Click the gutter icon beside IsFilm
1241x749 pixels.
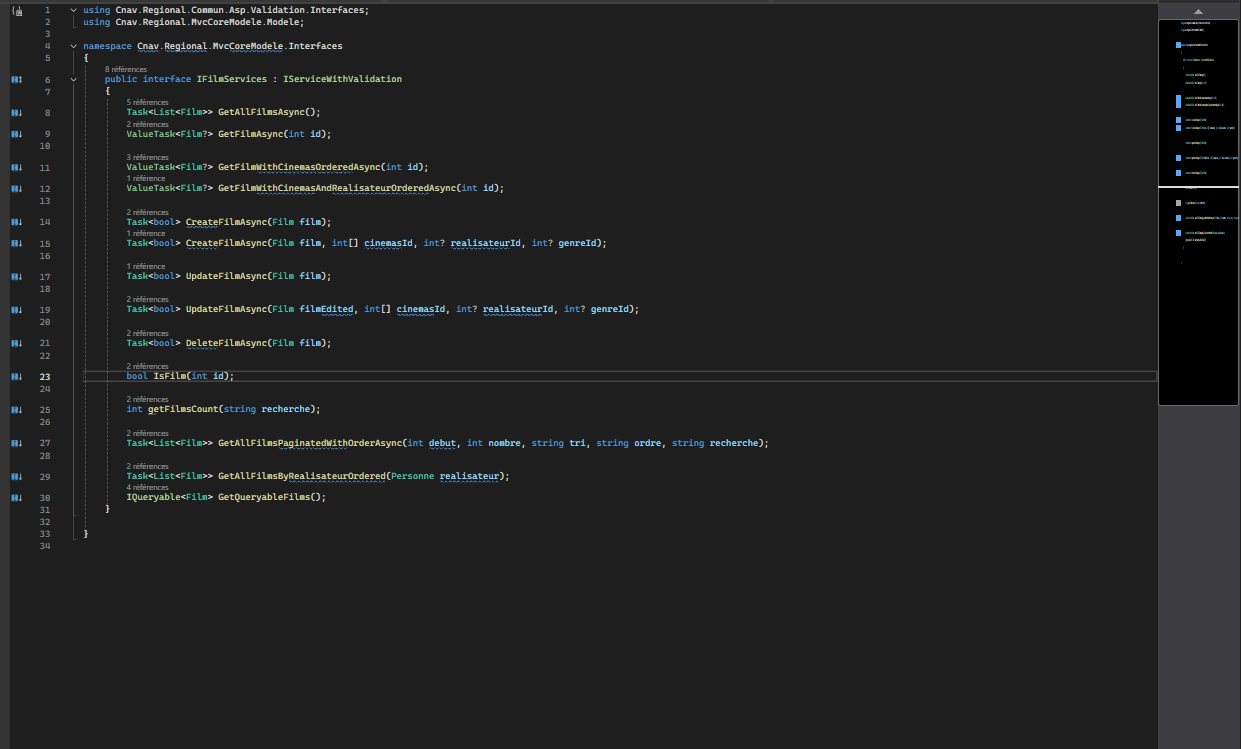pyautogui.click(x=15, y=376)
